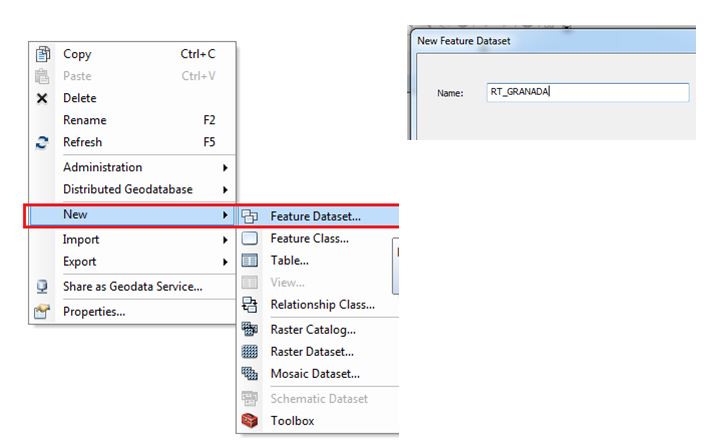
Task: Open Properties... from the context menu
Action: point(94,311)
